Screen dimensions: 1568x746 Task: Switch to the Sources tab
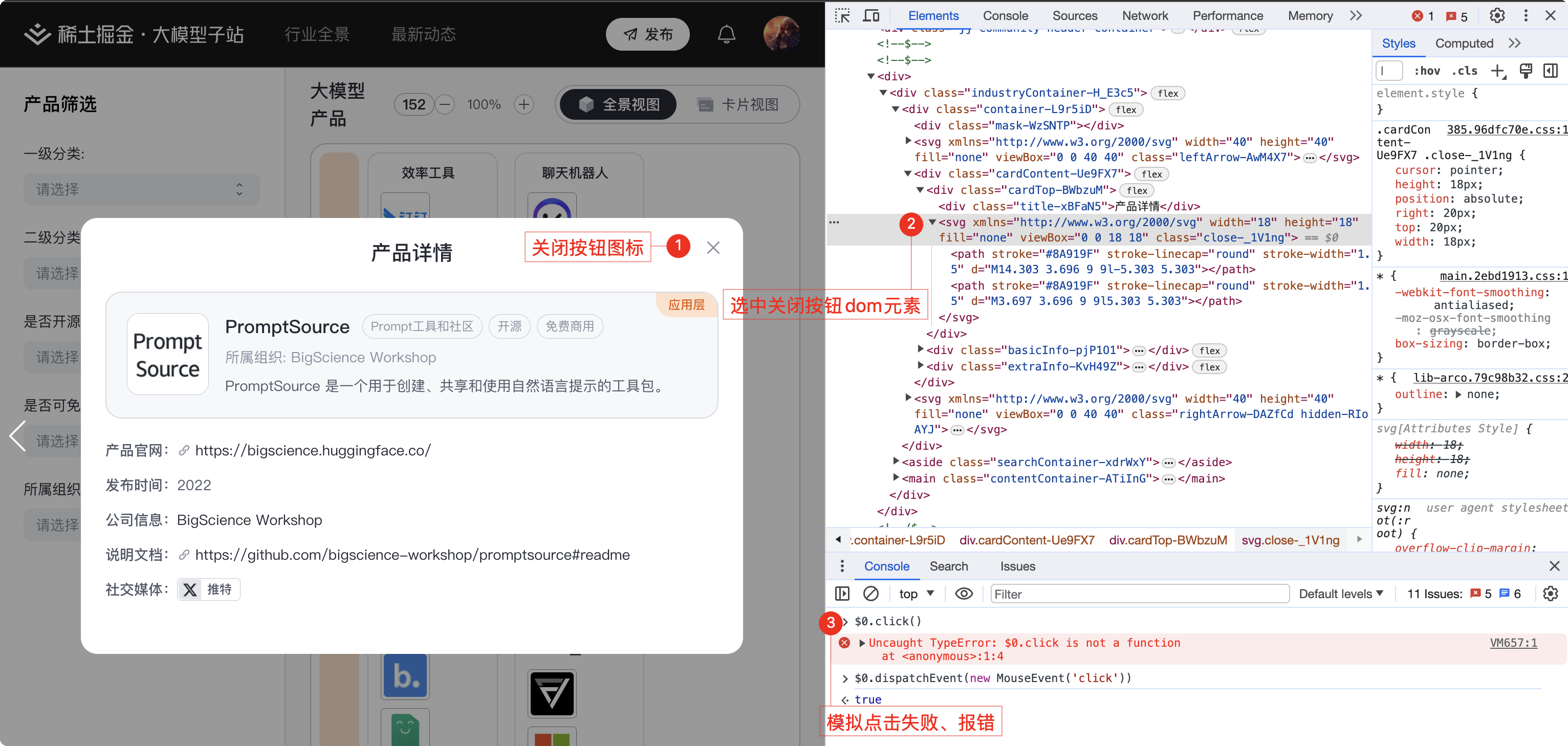click(1075, 16)
